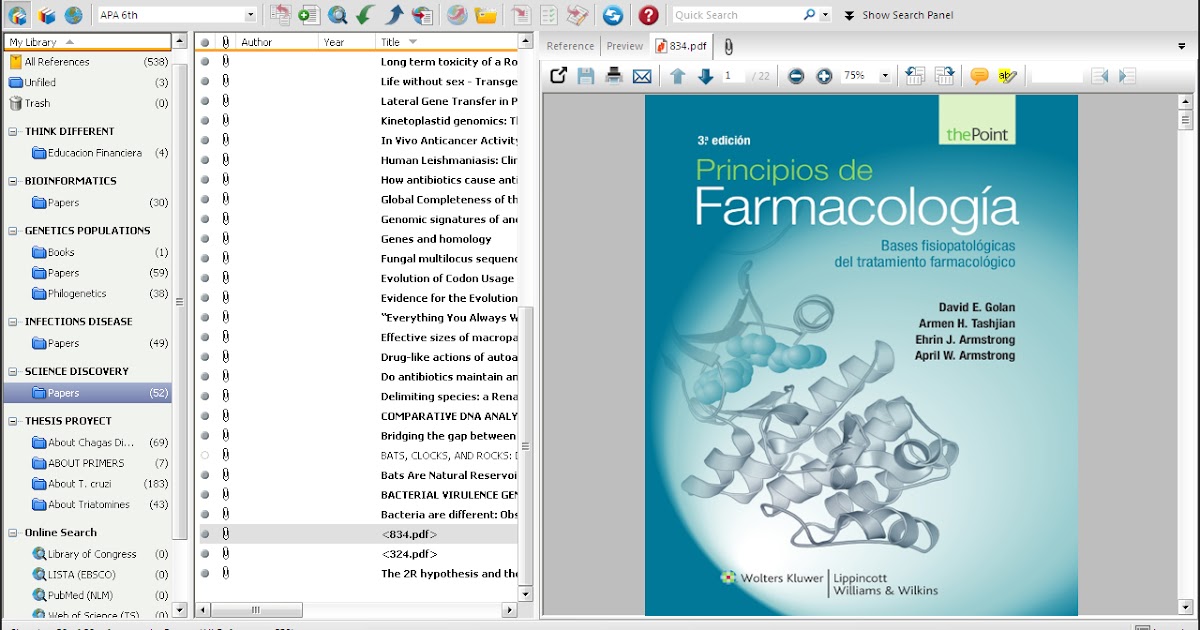Click Show Search Panel

tap(898, 15)
